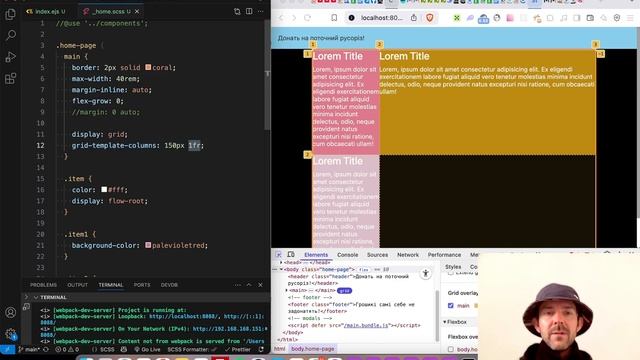
Task: Click coral color swatch on line 5
Action: pos(148,67)
